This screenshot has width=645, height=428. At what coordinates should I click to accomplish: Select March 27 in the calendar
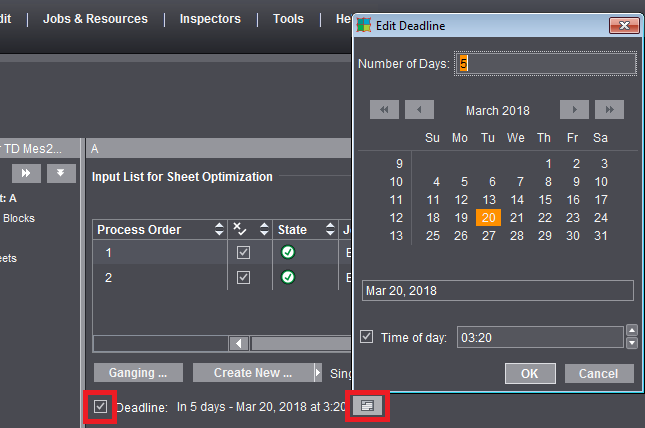pos(488,236)
